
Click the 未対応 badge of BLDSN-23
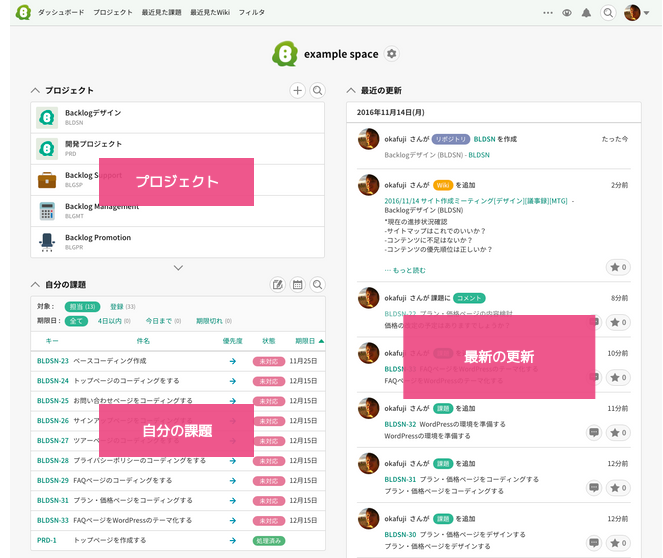(x=268, y=362)
